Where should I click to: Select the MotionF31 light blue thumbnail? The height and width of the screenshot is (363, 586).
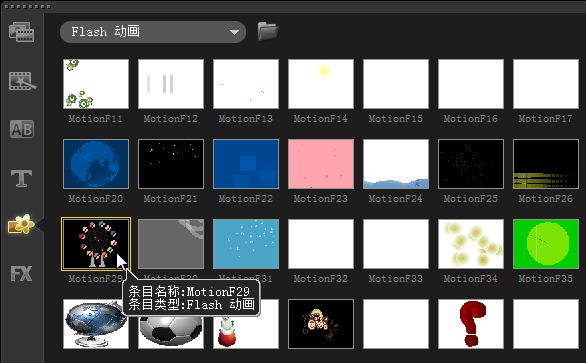(246, 244)
